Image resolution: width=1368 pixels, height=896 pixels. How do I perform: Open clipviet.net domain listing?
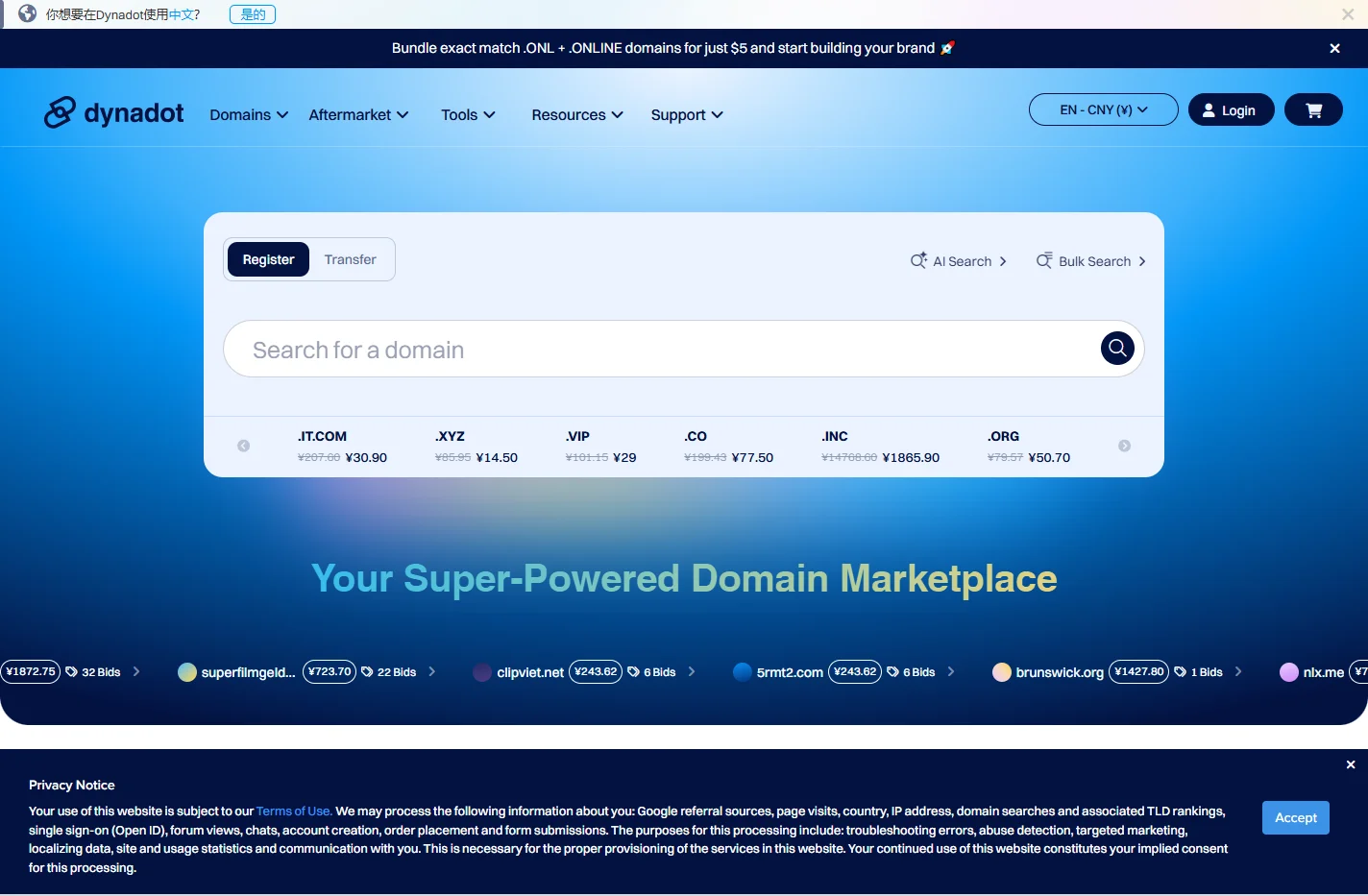tap(530, 672)
